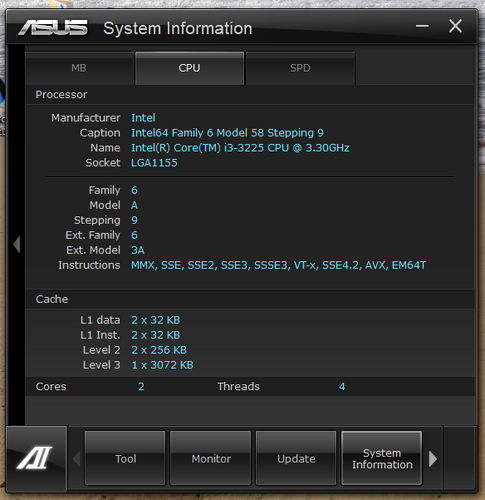
Task: Open the SPD tab
Action: [x=300, y=68]
